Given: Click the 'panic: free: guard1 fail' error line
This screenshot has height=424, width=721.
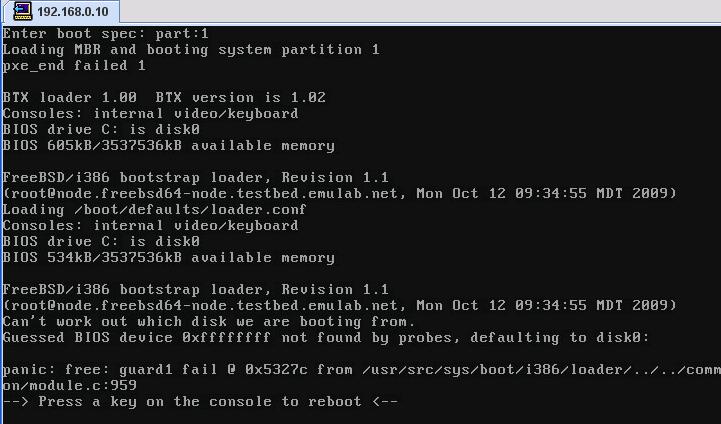Looking at the screenshot, I should pos(361,370).
